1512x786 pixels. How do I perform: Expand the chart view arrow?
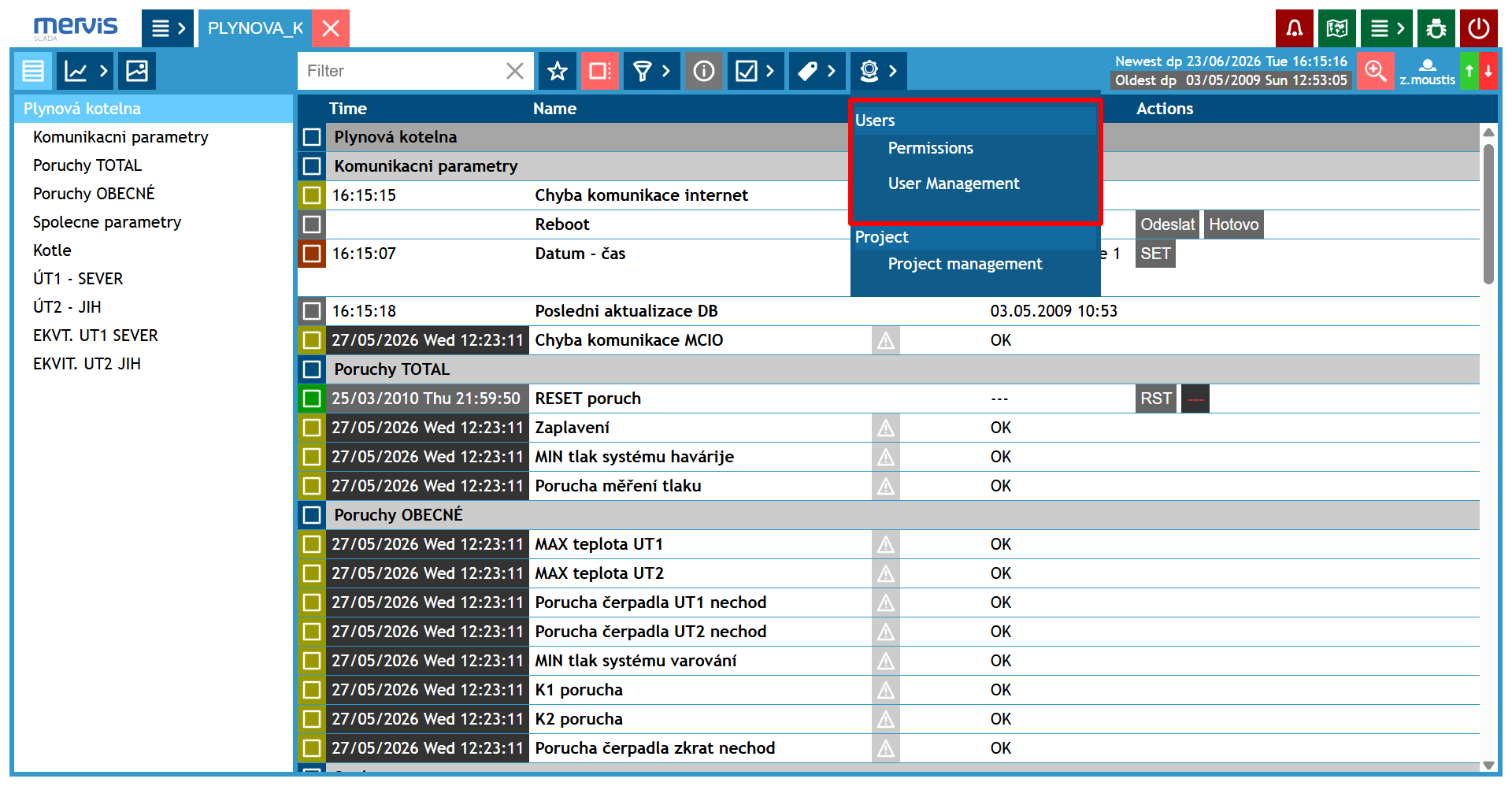click(x=104, y=71)
